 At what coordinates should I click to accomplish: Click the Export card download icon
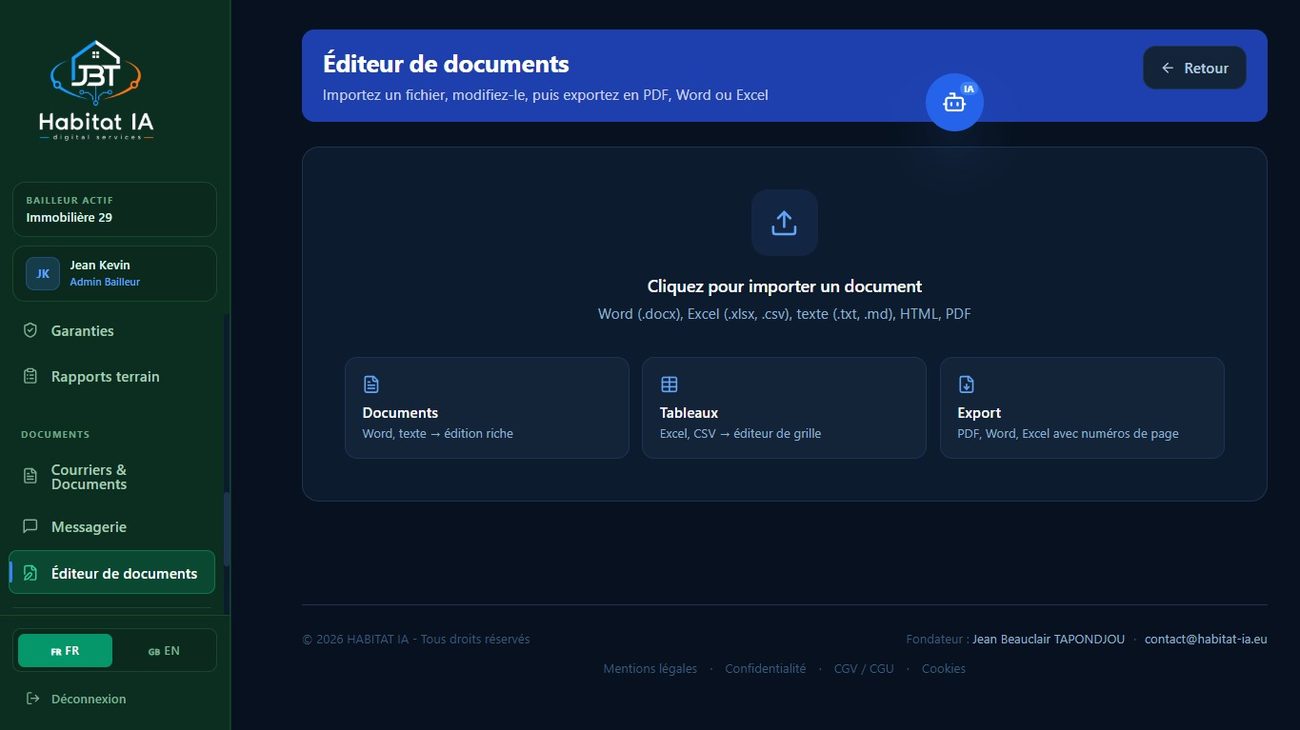point(966,384)
